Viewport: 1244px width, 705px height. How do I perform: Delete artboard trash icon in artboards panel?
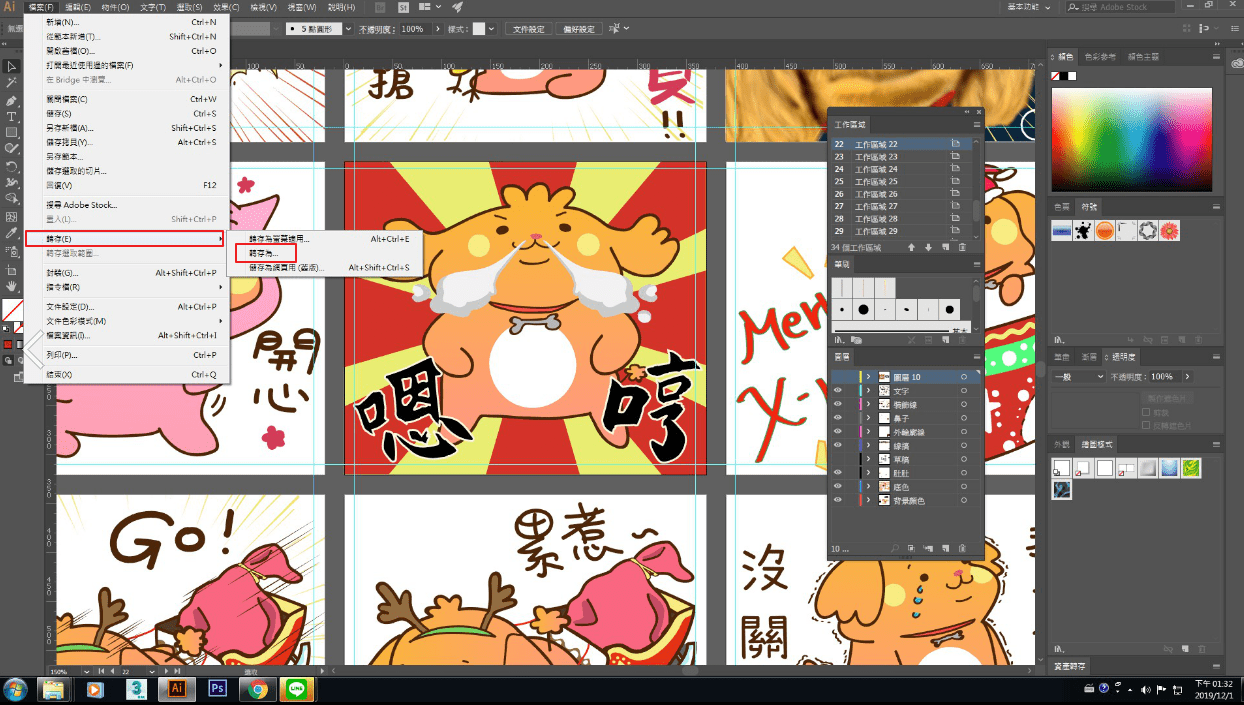(x=962, y=247)
